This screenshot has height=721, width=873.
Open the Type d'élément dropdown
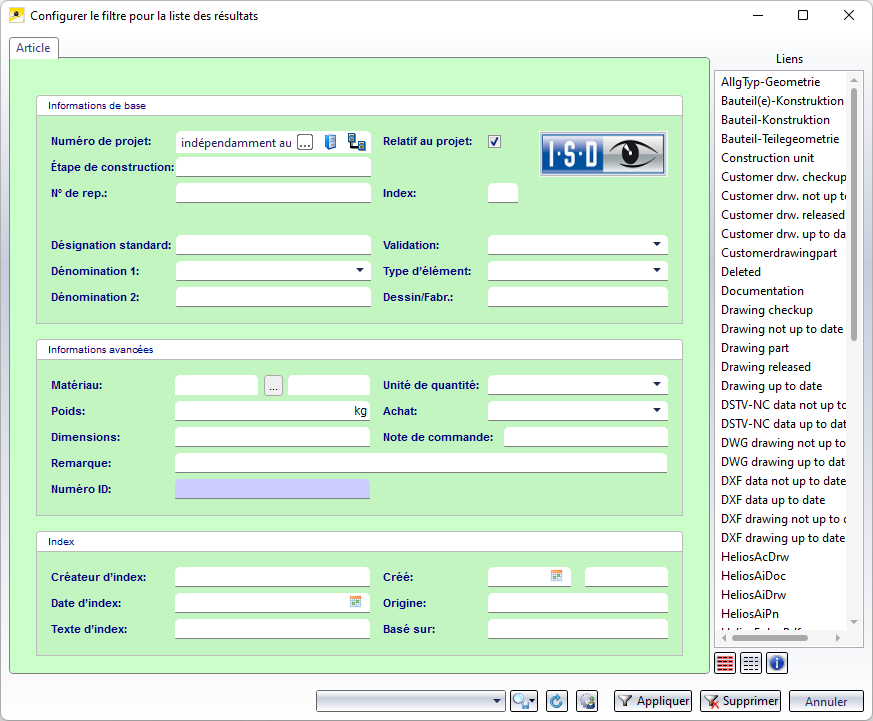656,271
